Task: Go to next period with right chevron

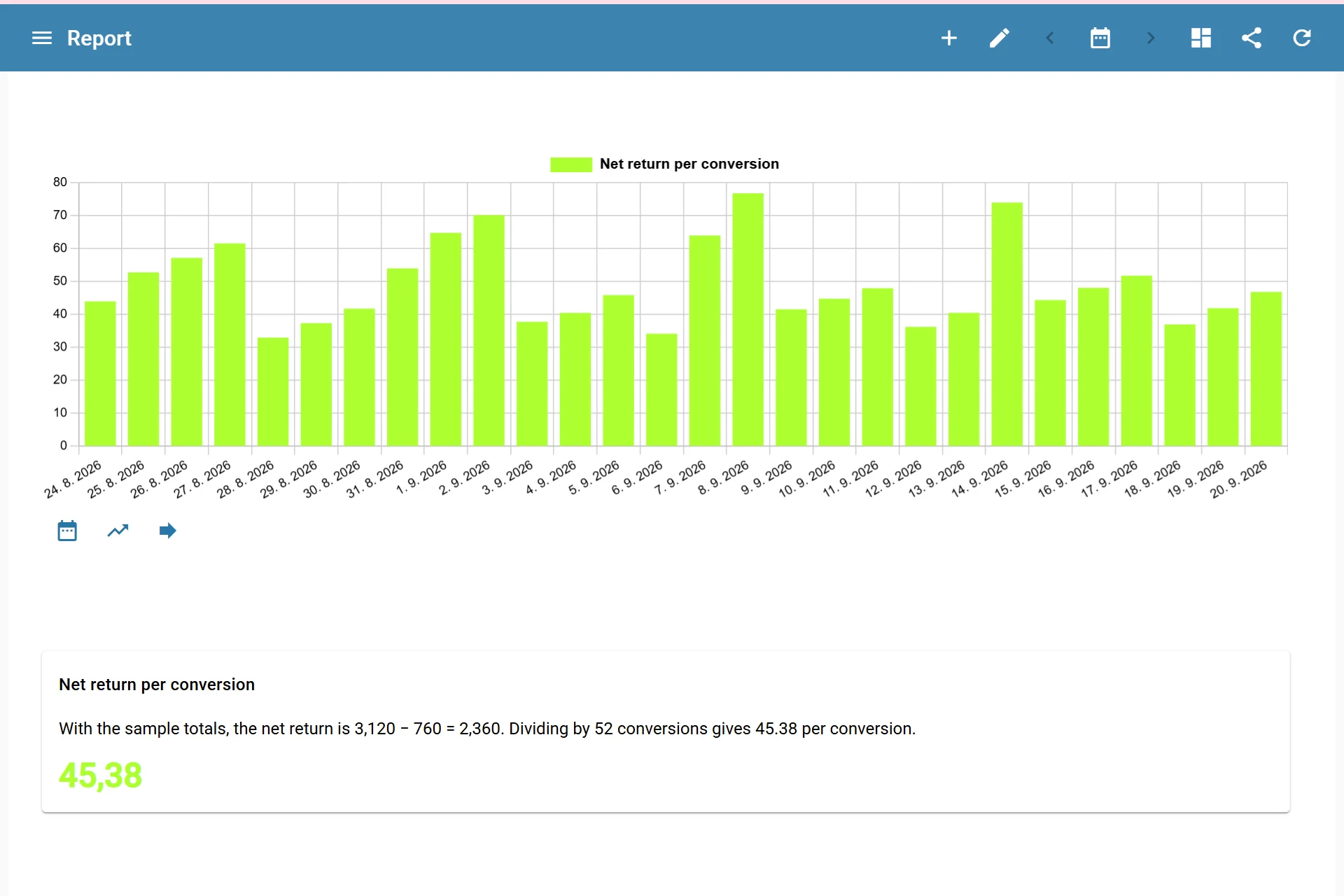Action: pos(1151,38)
